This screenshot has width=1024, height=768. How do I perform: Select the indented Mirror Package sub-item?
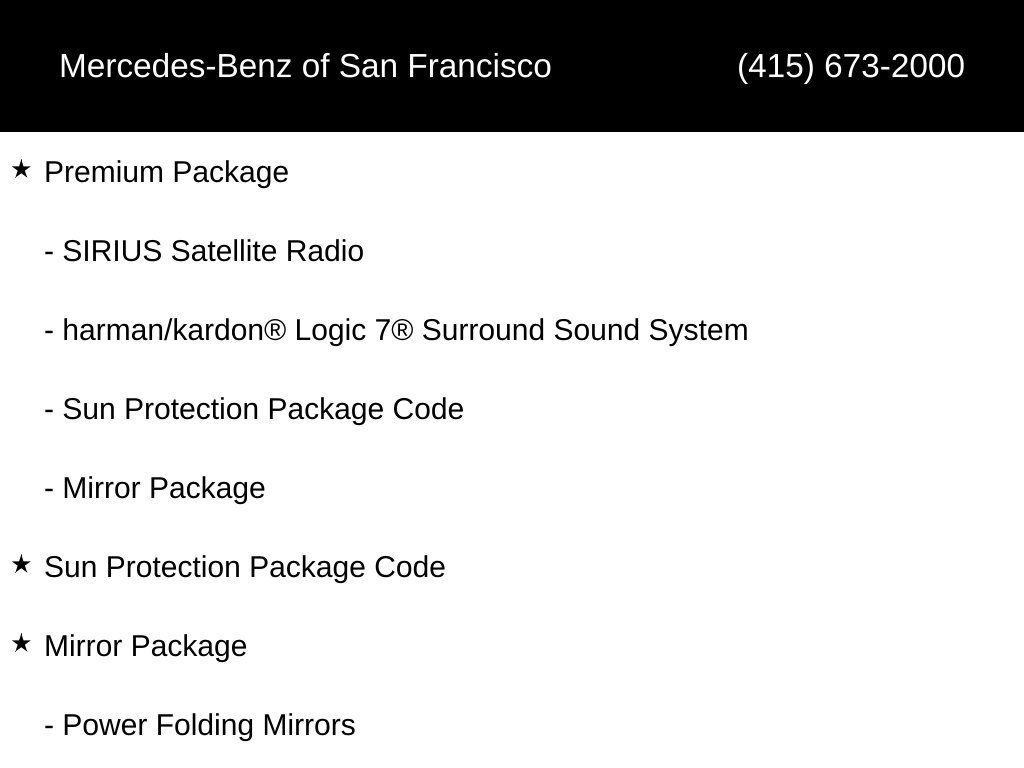(155, 489)
